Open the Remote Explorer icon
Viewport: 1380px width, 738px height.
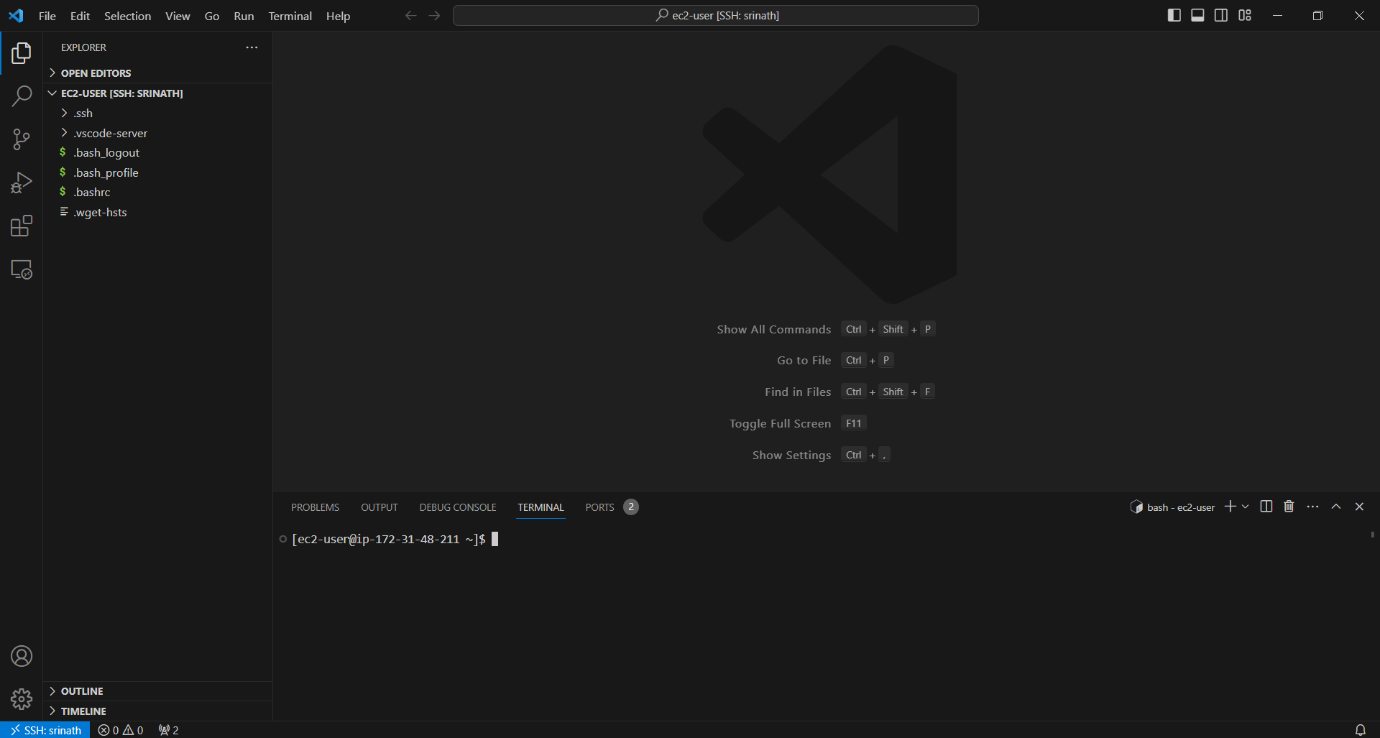pyautogui.click(x=21, y=270)
